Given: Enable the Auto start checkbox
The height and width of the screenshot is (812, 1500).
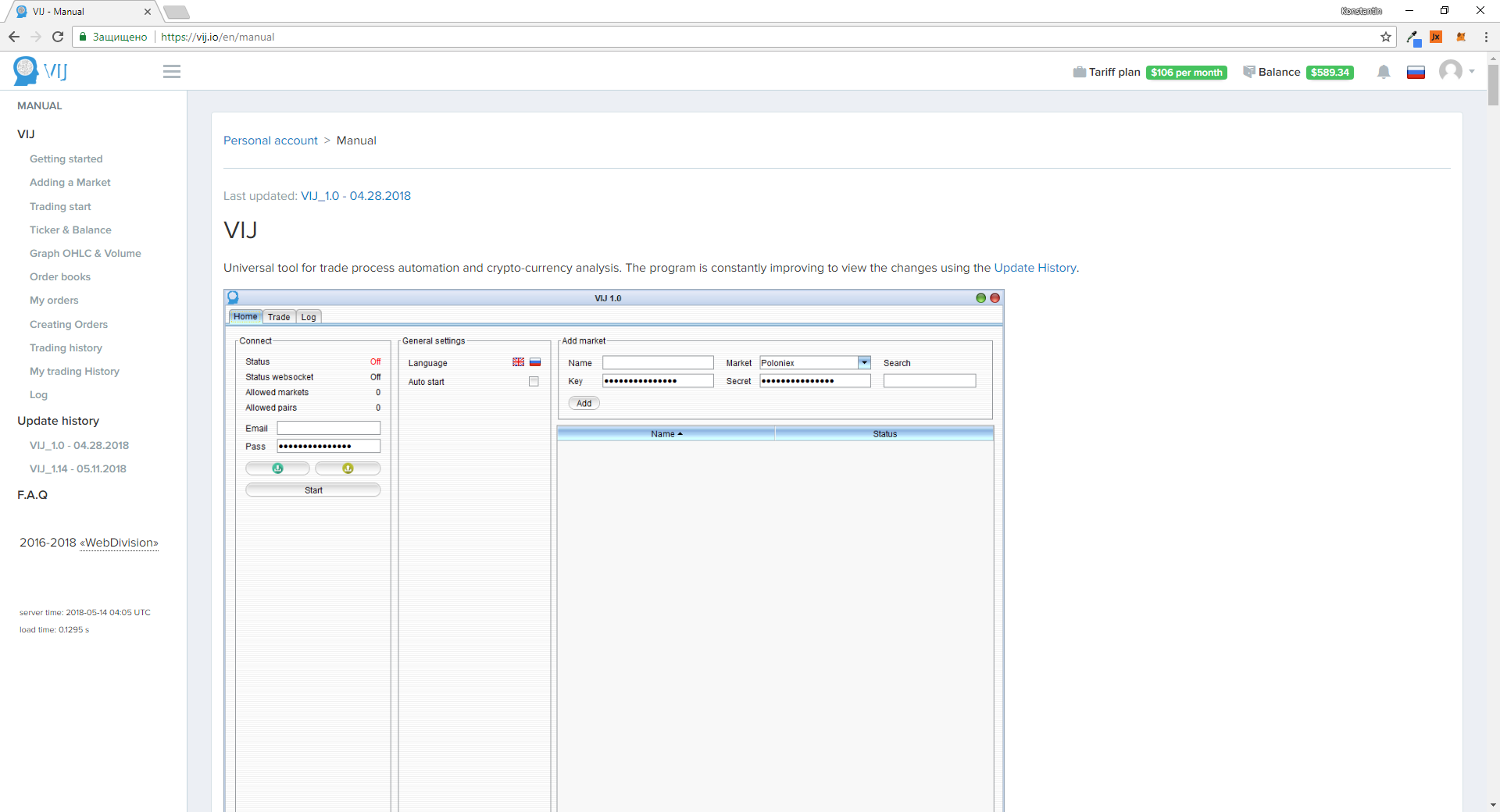Looking at the screenshot, I should [534, 382].
